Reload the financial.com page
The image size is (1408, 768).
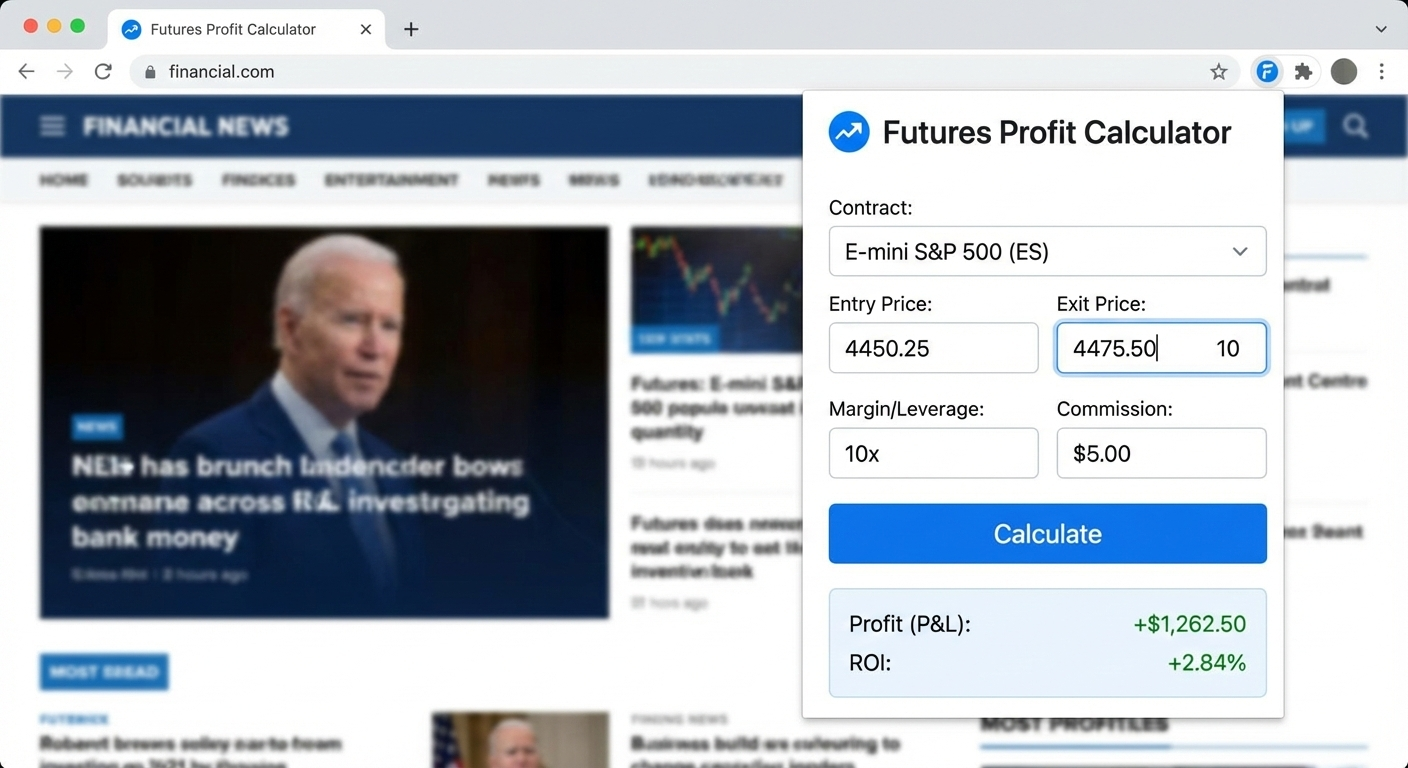pyautogui.click(x=103, y=71)
